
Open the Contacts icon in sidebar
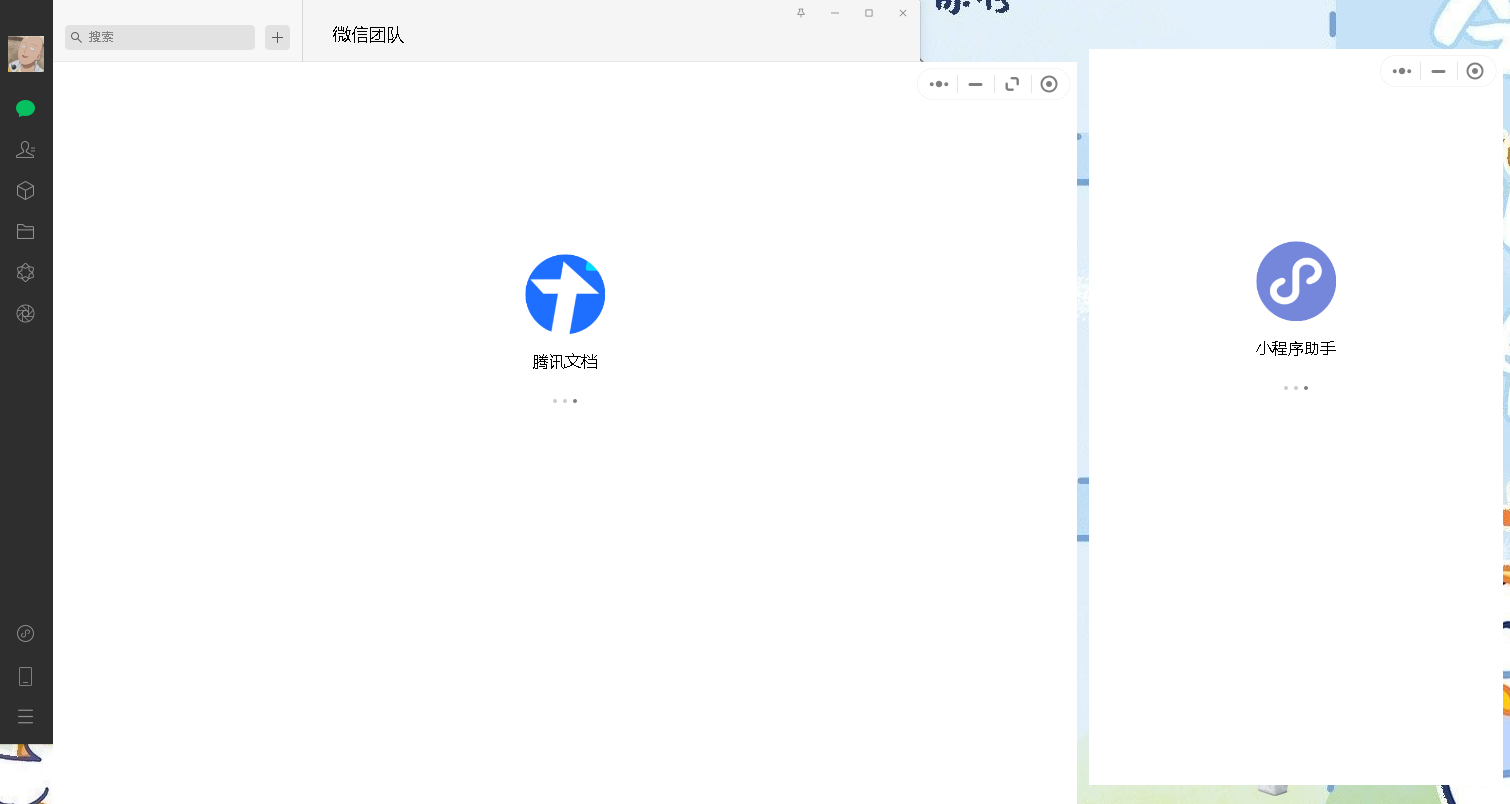tap(26, 150)
